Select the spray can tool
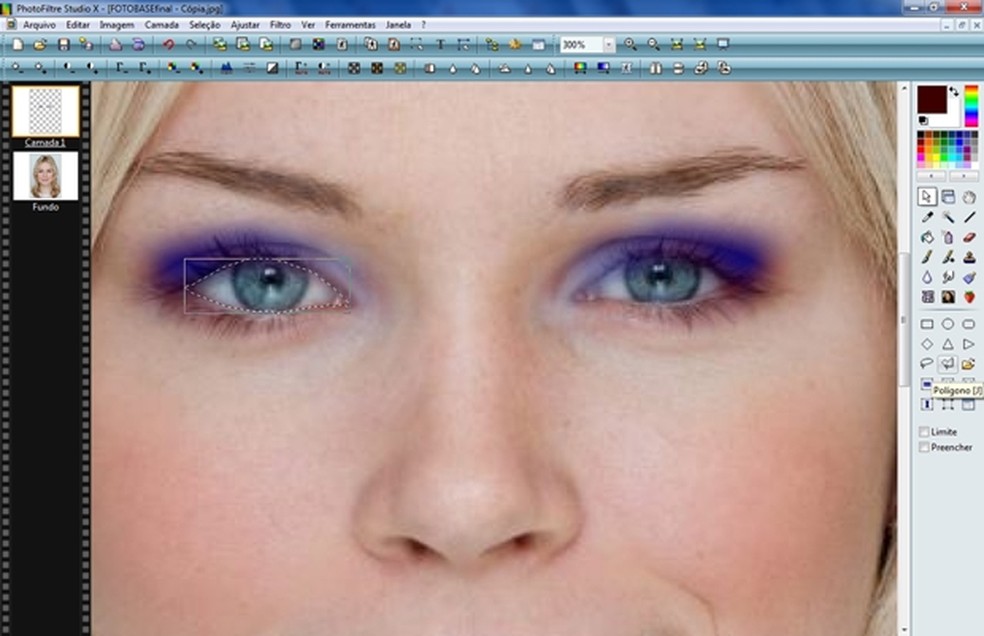The height and width of the screenshot is (636, 984). tap(948, 237)
